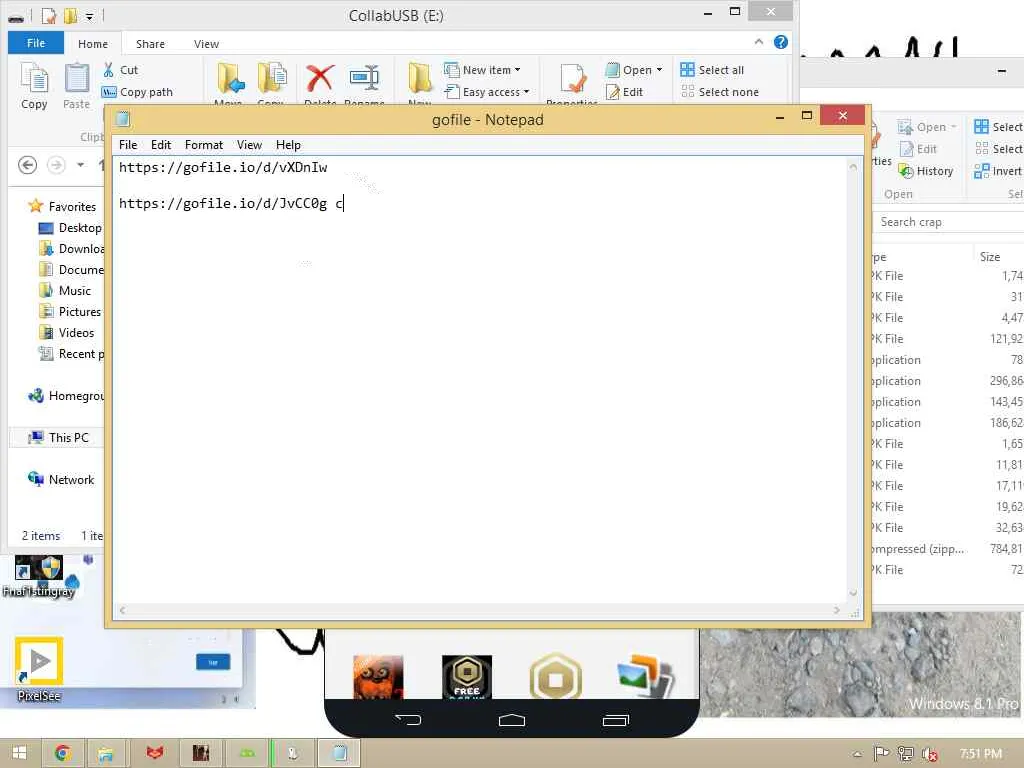The image size is (1024, 768).
Task: Select Favorites in the navigation pane
Action: click(x=63, y=206)
